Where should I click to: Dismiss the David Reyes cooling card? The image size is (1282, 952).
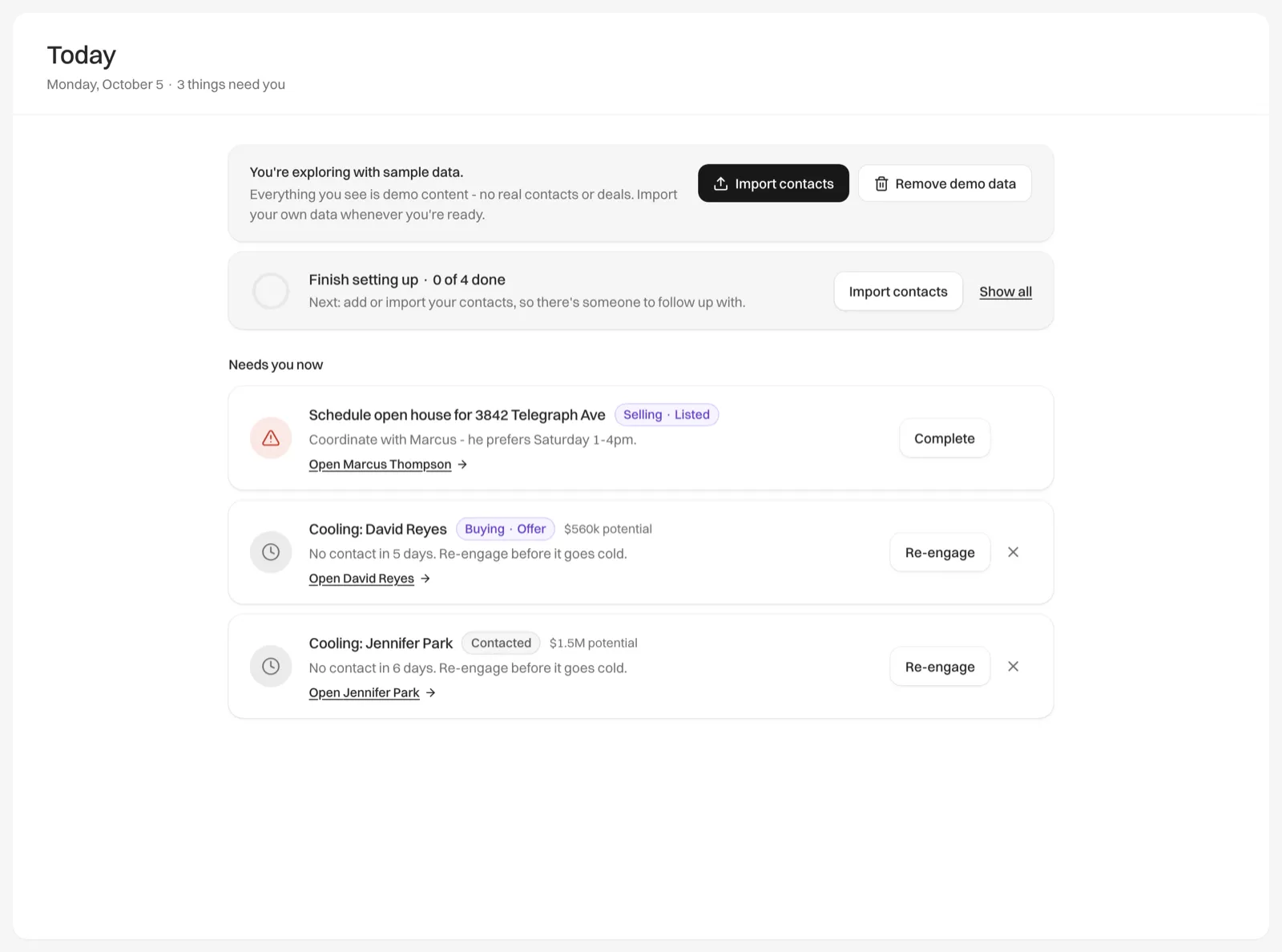[x=1013, y=552]
